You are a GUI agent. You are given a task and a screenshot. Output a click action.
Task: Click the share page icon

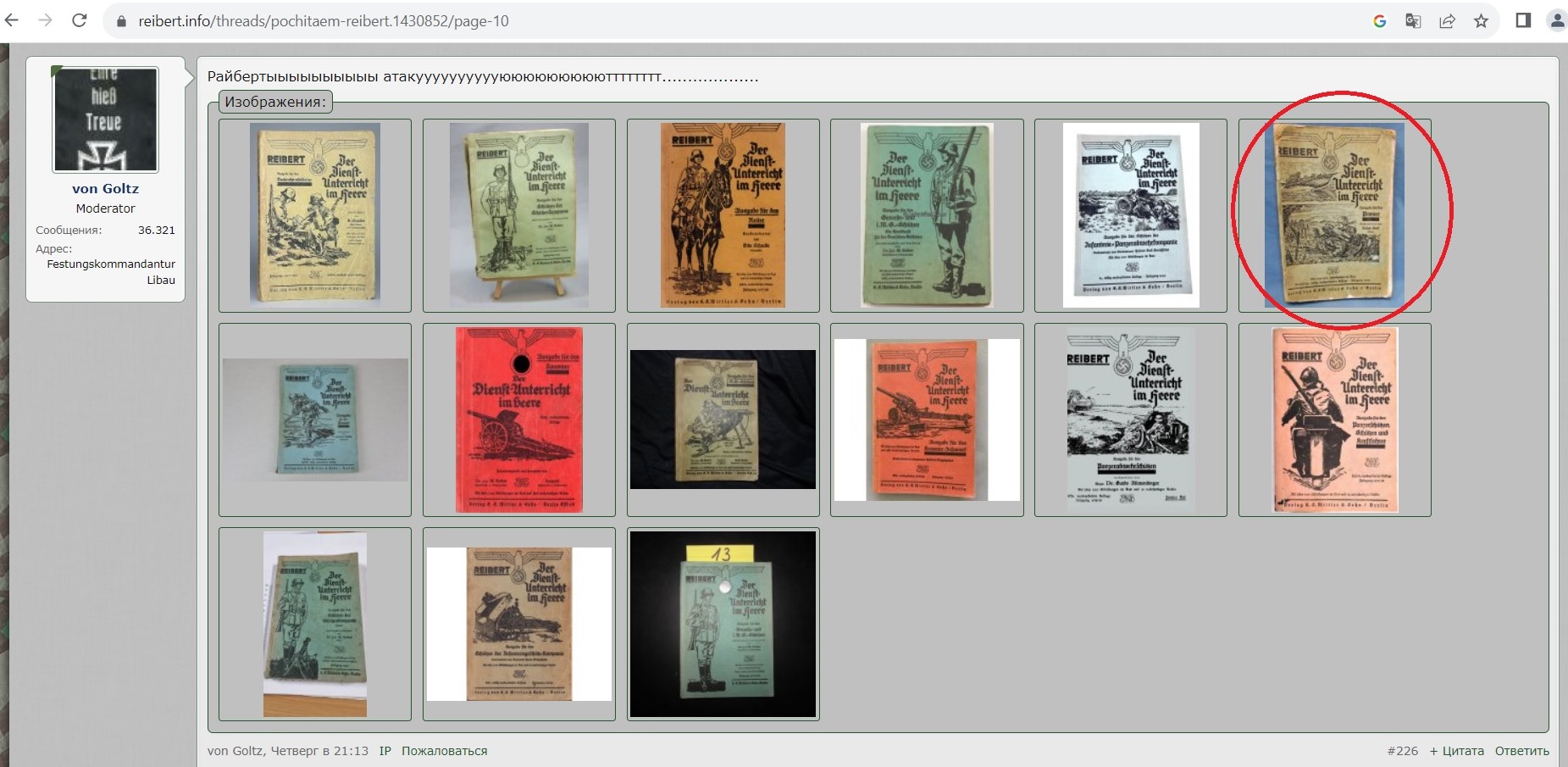1447,21
